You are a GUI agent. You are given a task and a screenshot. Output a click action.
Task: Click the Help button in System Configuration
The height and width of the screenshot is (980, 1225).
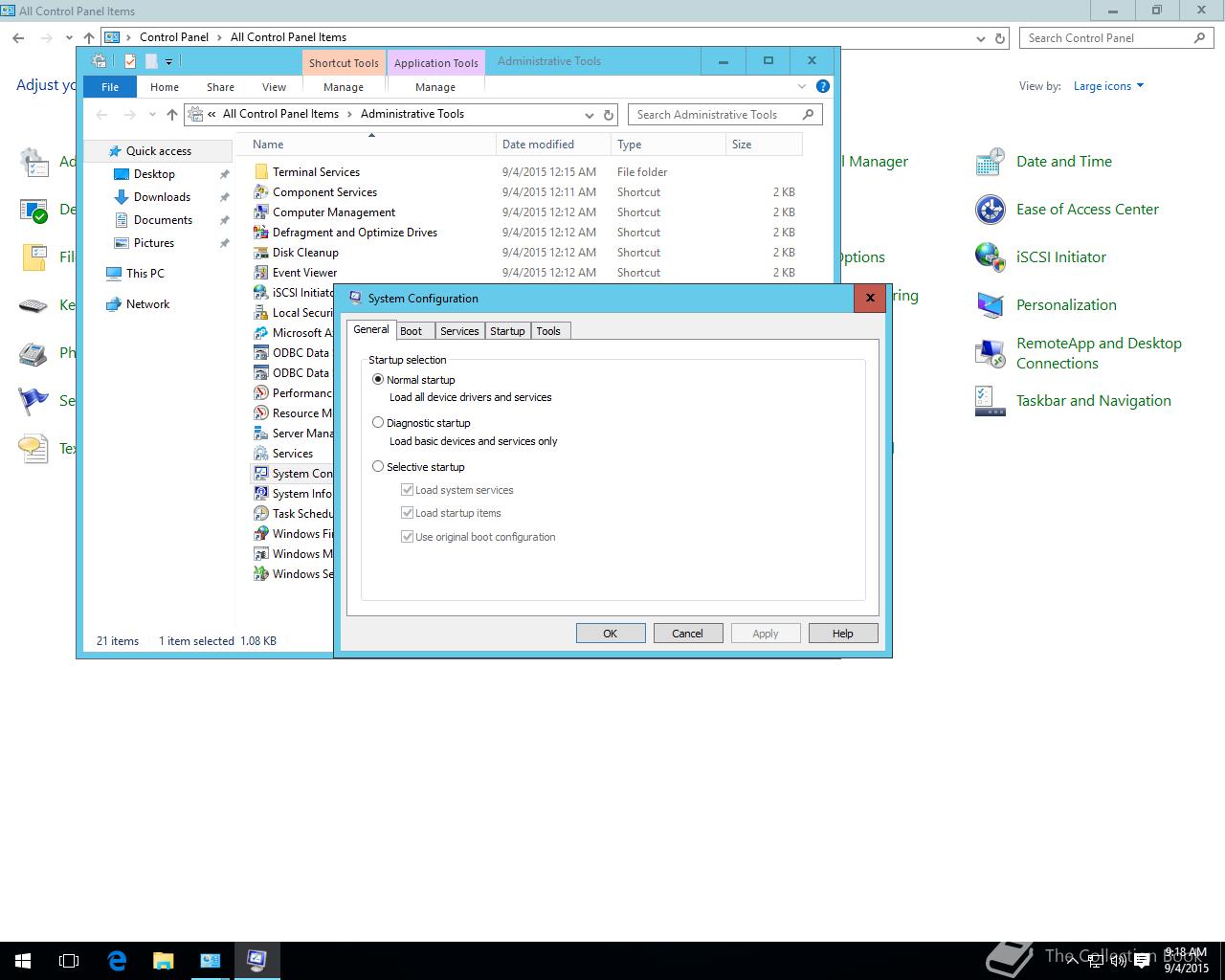point(843,634)
